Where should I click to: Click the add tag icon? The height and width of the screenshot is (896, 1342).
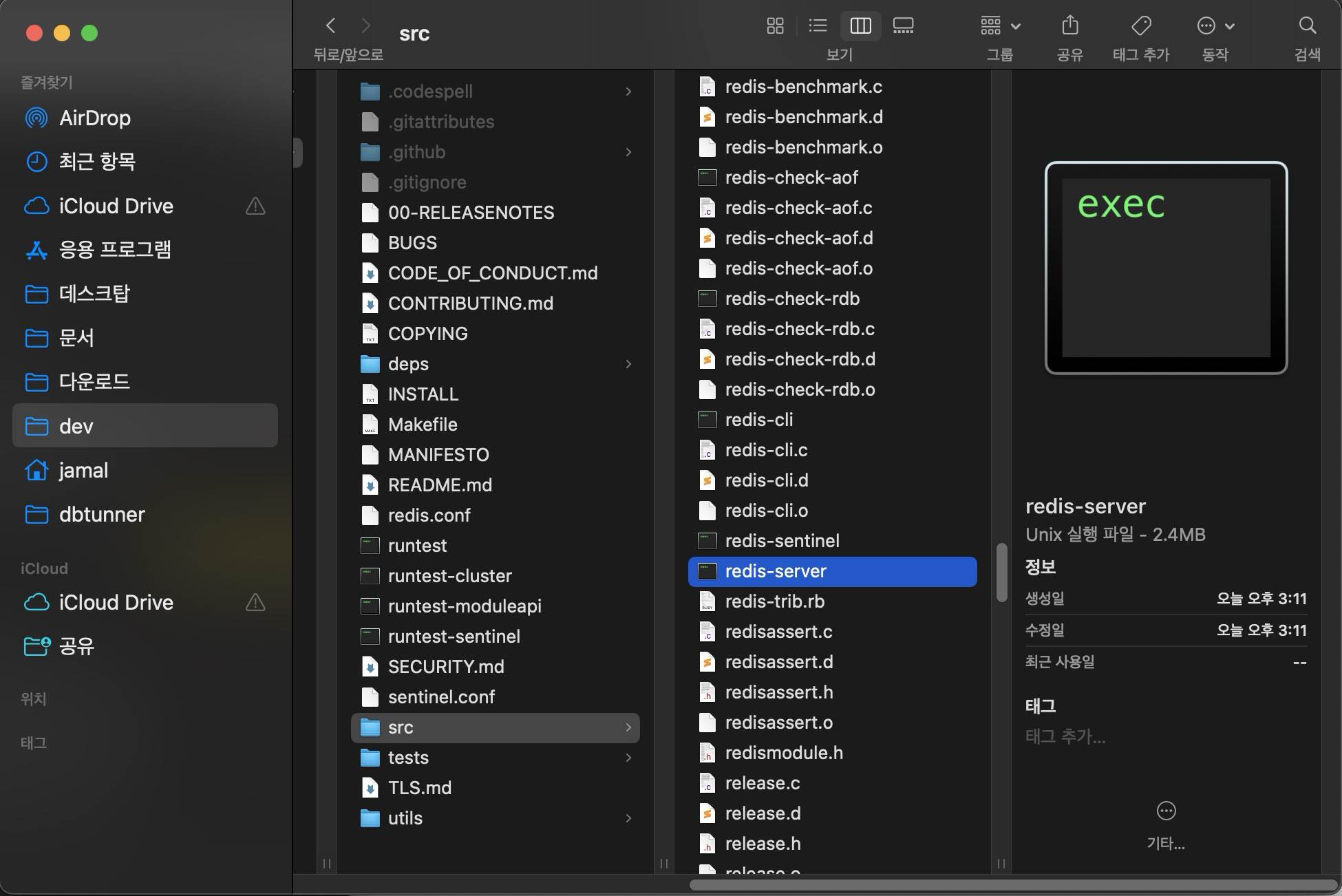tap(1141, 26)
